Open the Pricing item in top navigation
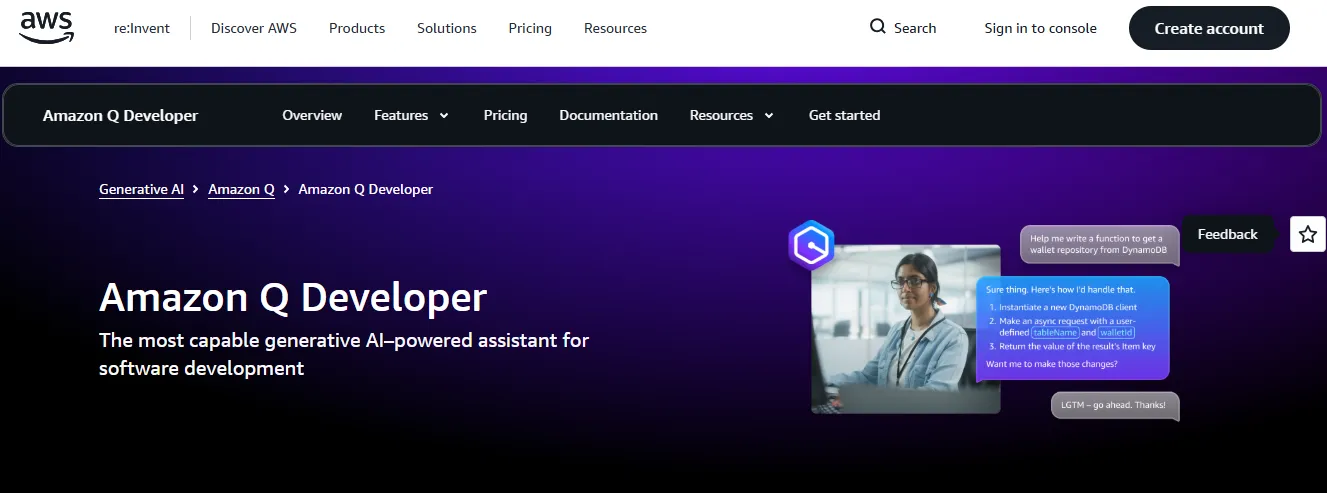The height and width of the screenshot is (493, 1327). tap(530, 28)
